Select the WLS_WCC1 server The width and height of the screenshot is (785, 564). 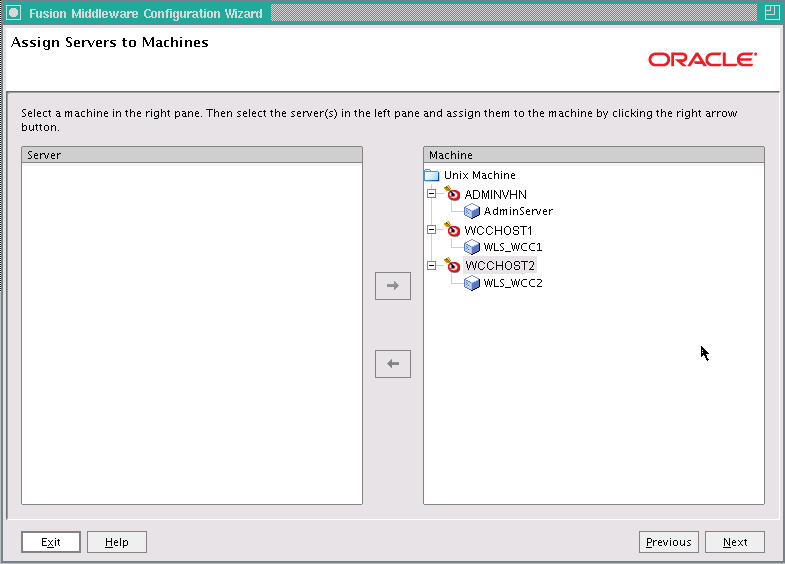point(513,247)
